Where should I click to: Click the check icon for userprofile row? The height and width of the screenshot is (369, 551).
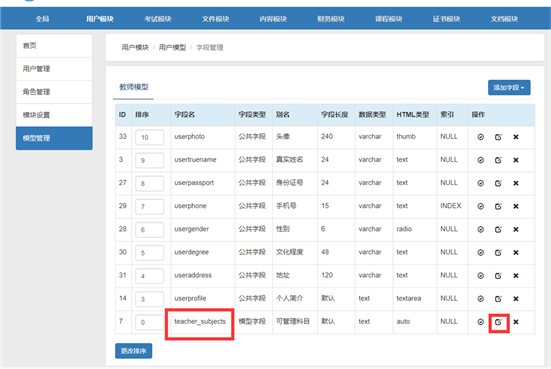480,299
